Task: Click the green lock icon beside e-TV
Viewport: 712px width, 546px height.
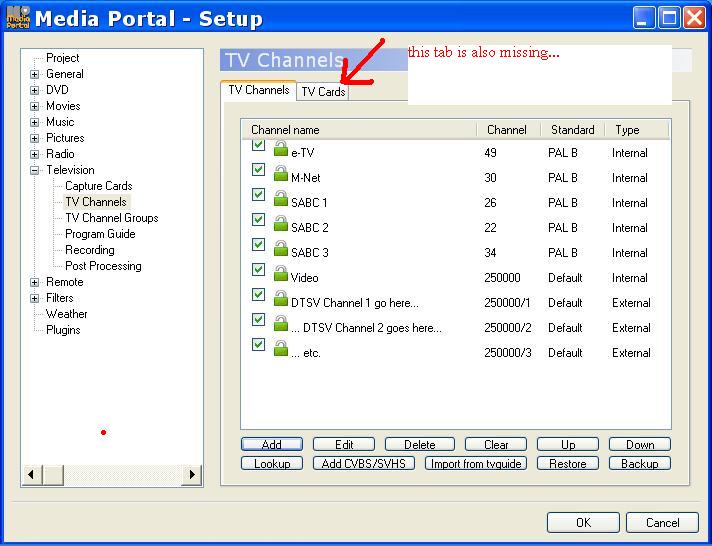Action: [280, 149]
